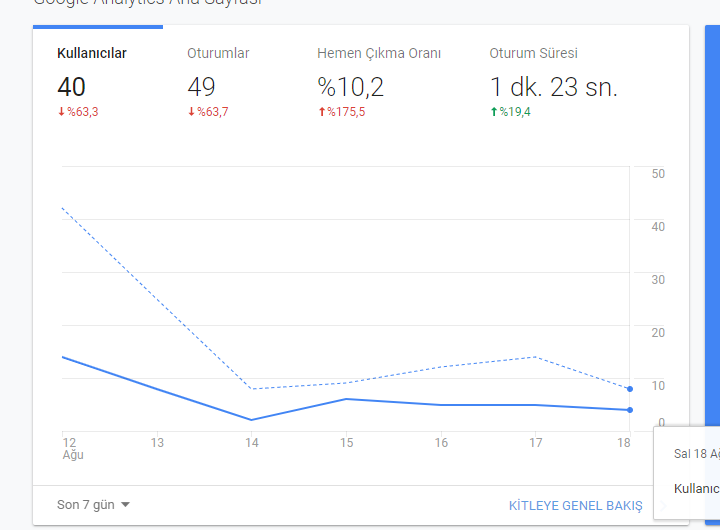Click the x-axis label 12 Ağu
Screen dimensions: 720x530
(73, 449)
